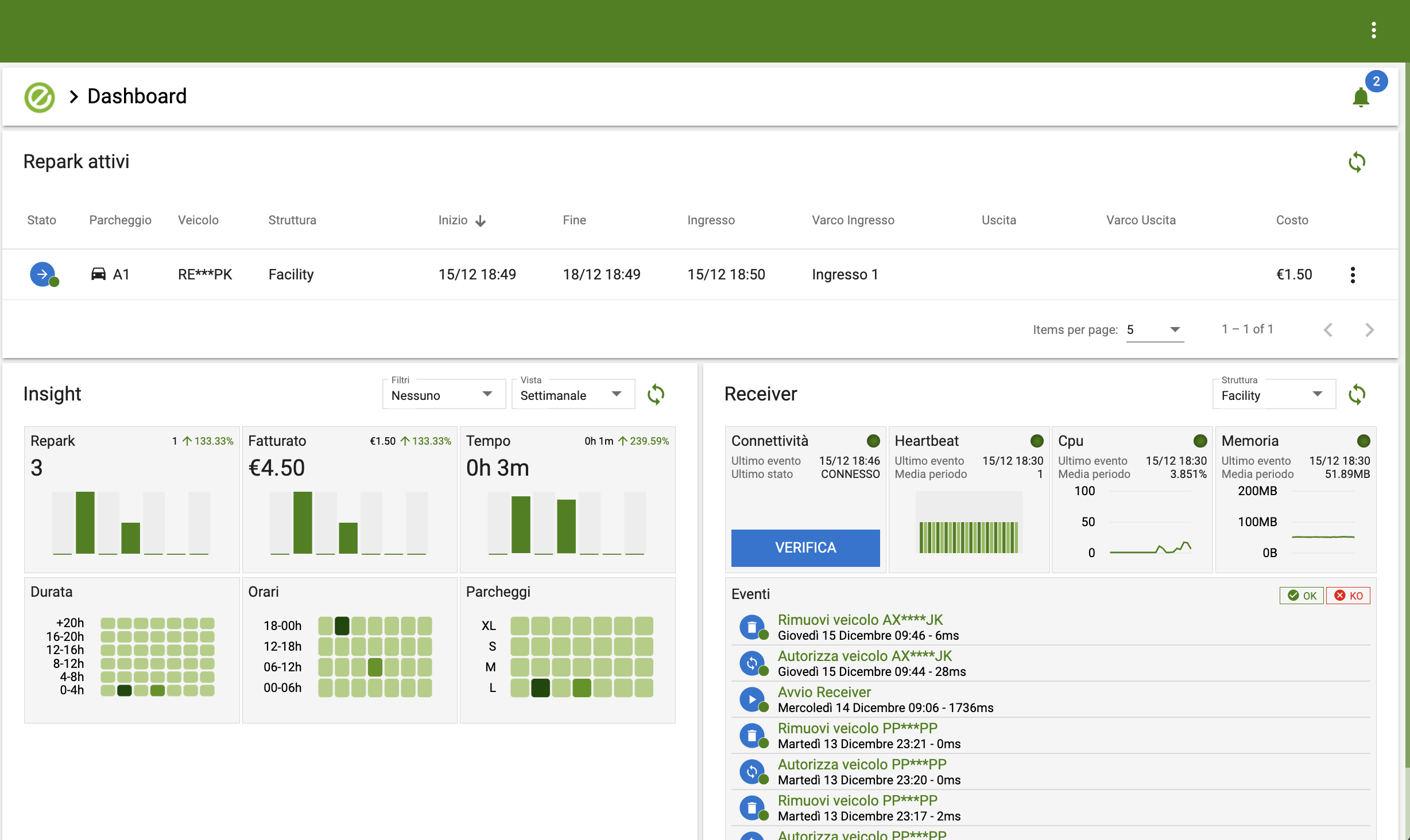Image resolution: width=1410 pixels, height=840 pixels.
Task: Refresh the Receiver panel
Action: tap(1357, 394)
